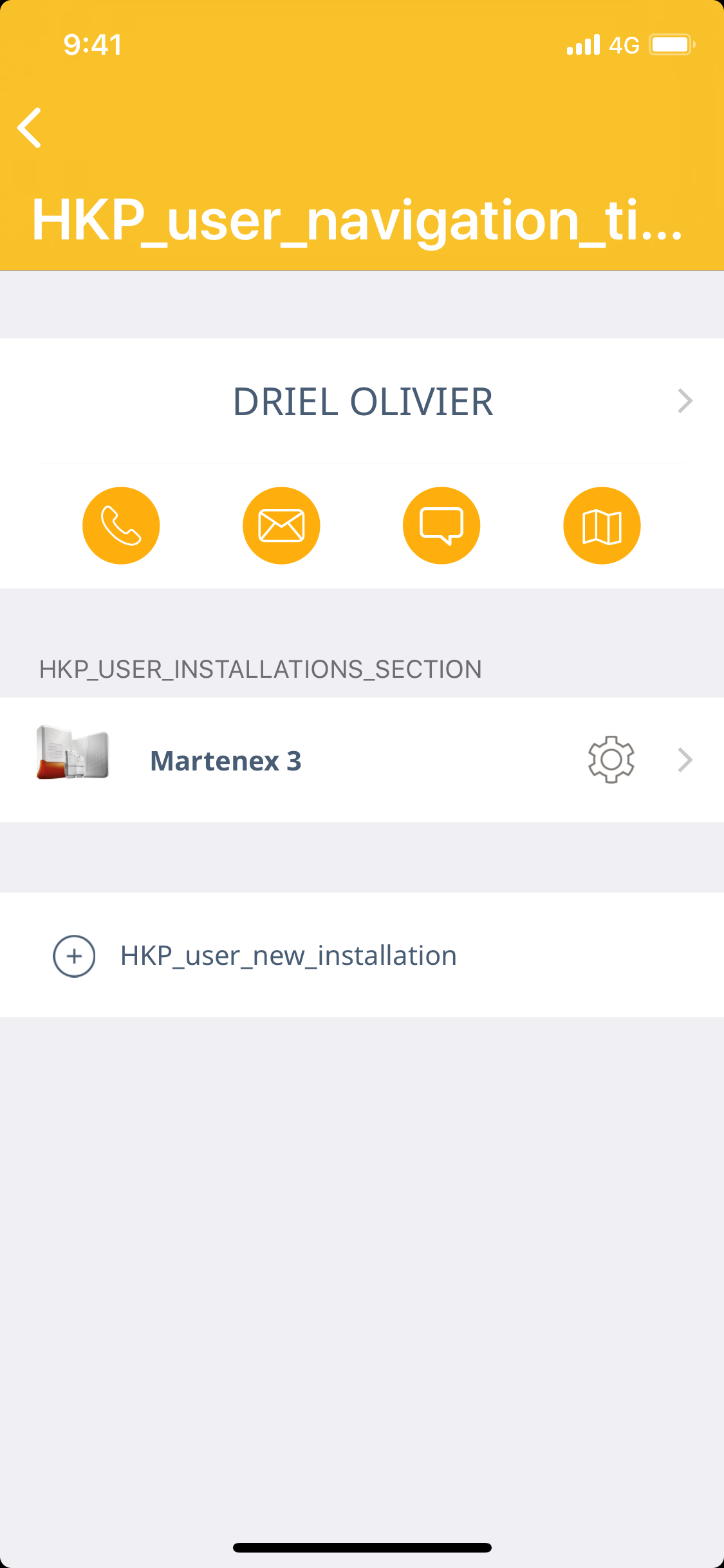This screenshot has width=724, height=1568.
Task: Tap the 4G network indicator
Action: coord(624,45)
